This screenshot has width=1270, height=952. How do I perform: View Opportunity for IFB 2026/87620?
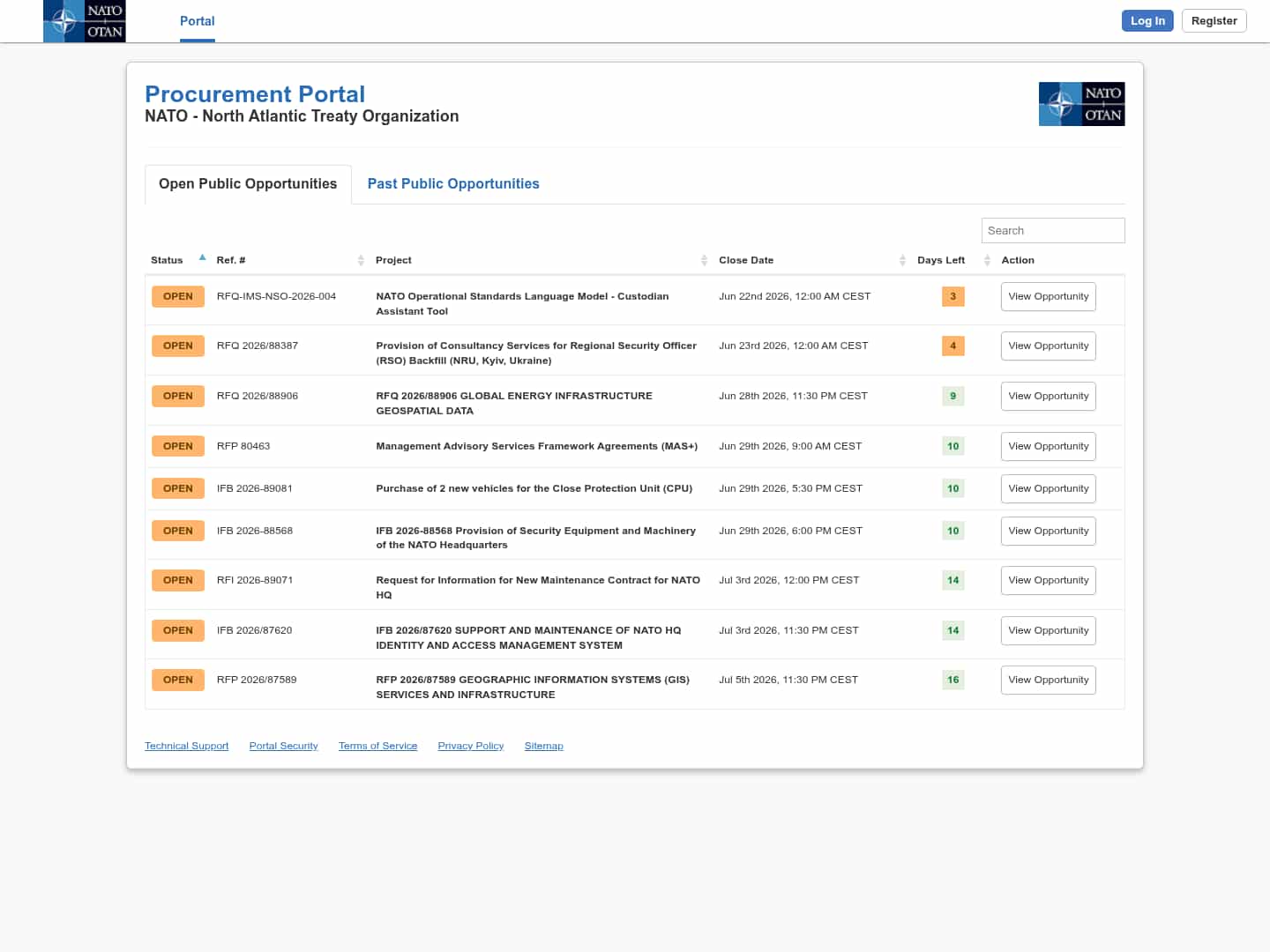click(1048, 631)
